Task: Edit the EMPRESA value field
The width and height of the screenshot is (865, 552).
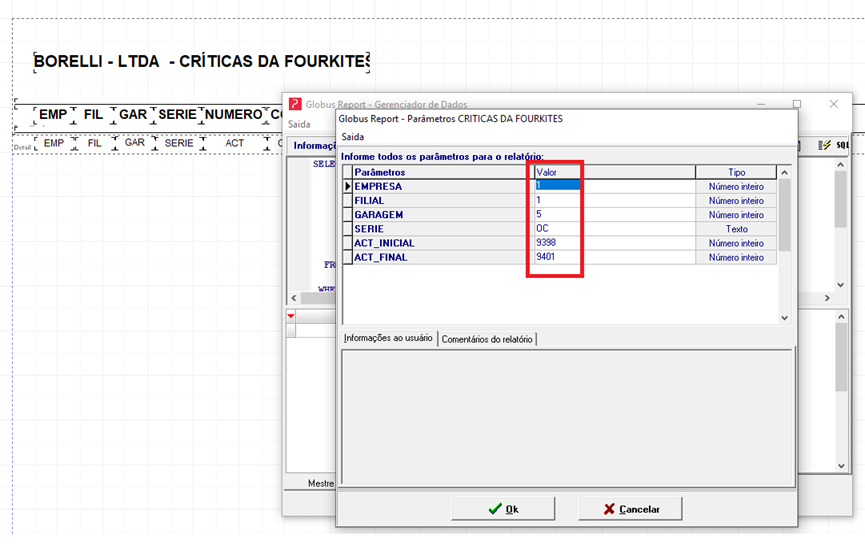Action: [615, 186]
